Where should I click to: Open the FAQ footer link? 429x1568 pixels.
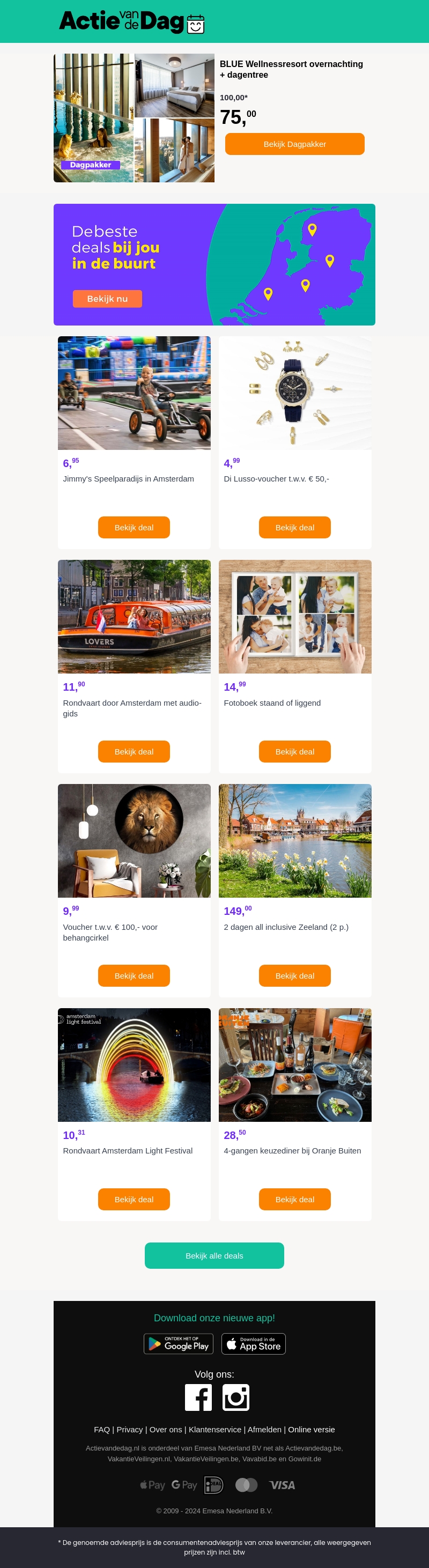pos(102,1429)
